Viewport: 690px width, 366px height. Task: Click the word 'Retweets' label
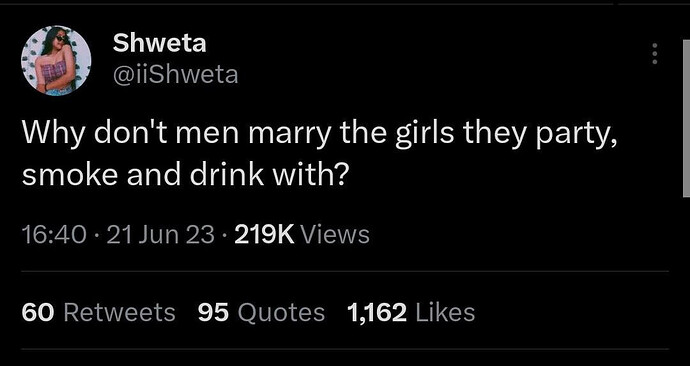120,313
